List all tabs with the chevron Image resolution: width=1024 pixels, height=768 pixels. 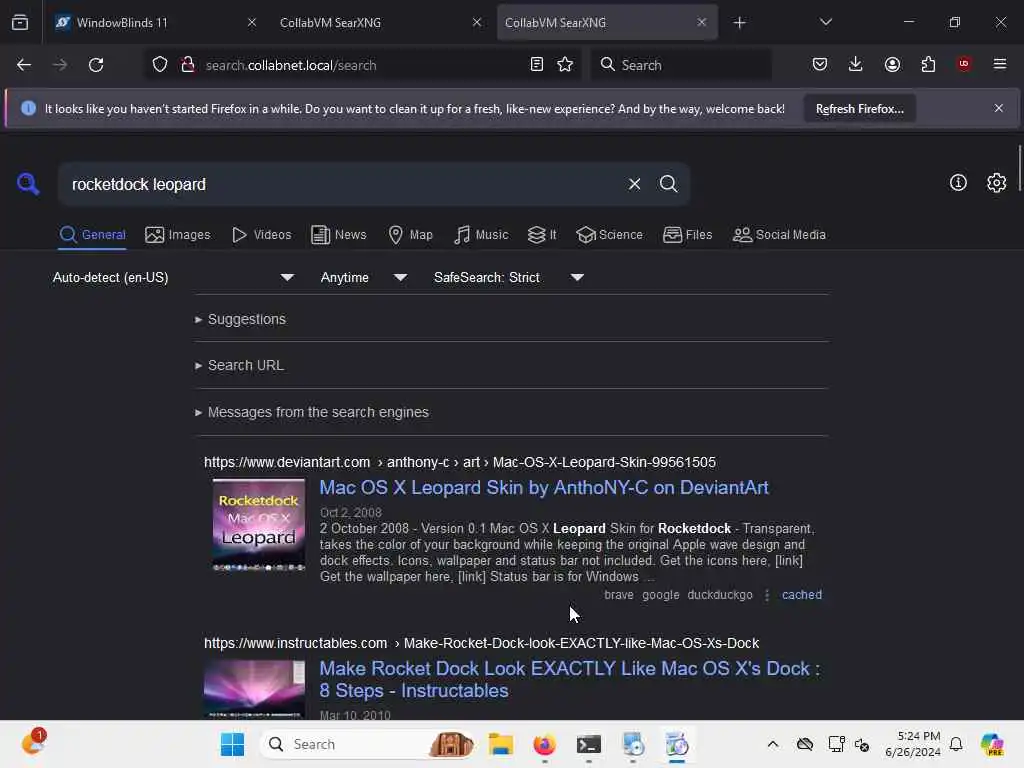point(826,22)
